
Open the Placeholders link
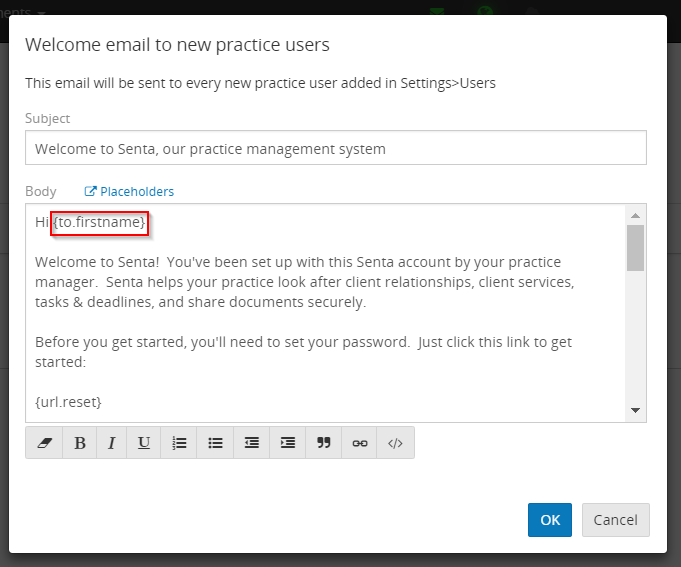click(137, 191)
